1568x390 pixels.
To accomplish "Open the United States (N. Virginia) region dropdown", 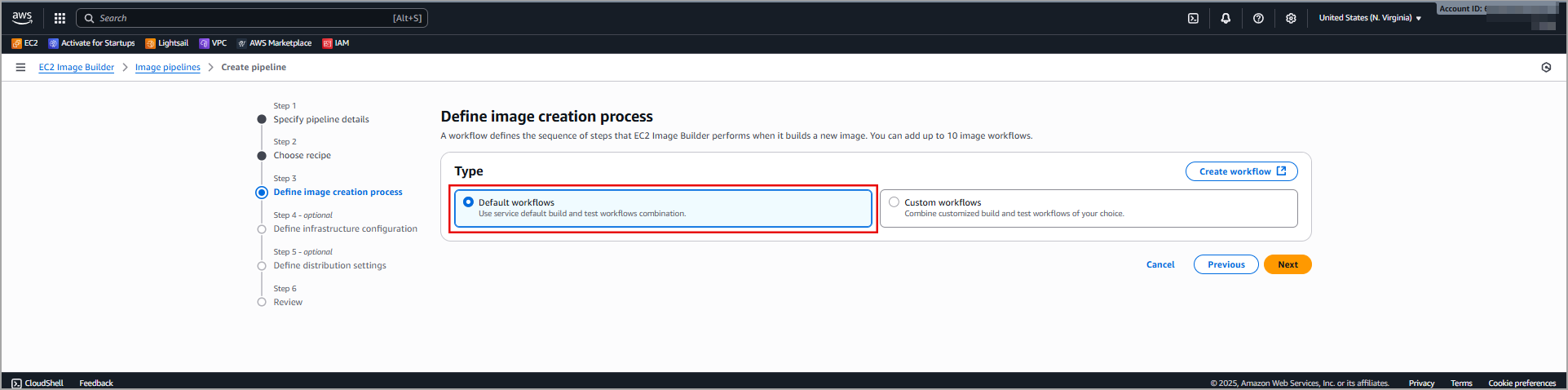I will click(x=1370, y=18).
